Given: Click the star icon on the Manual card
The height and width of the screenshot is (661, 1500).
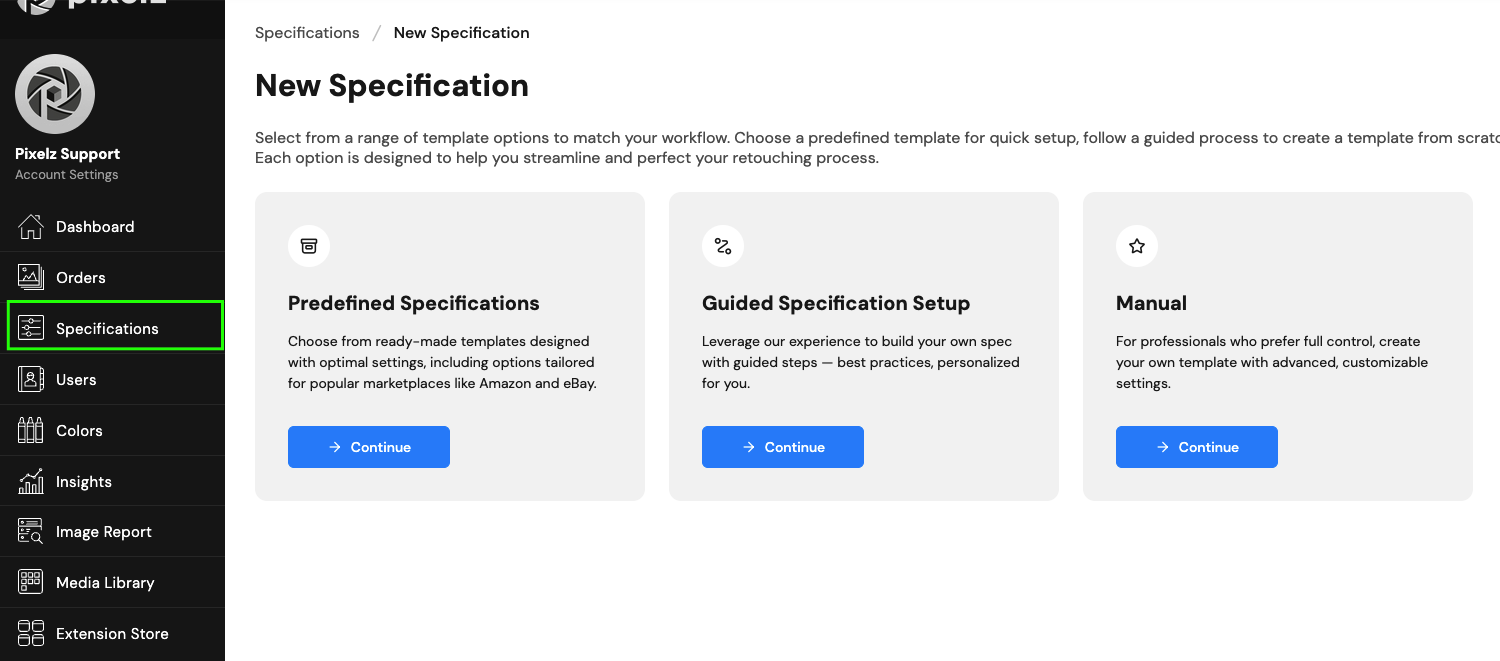Looking at the screenshot, I should pyautogui.click(x=1137, y=245).
